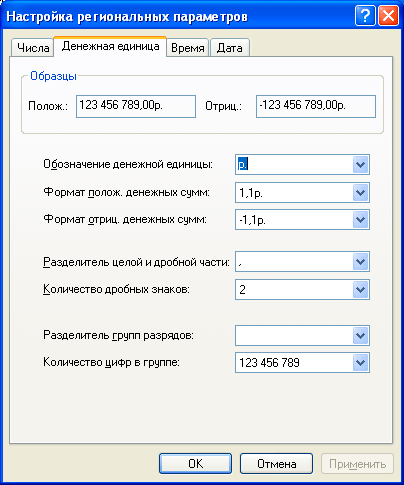
Task: Open the Время tab
Action: pos(188,48)
